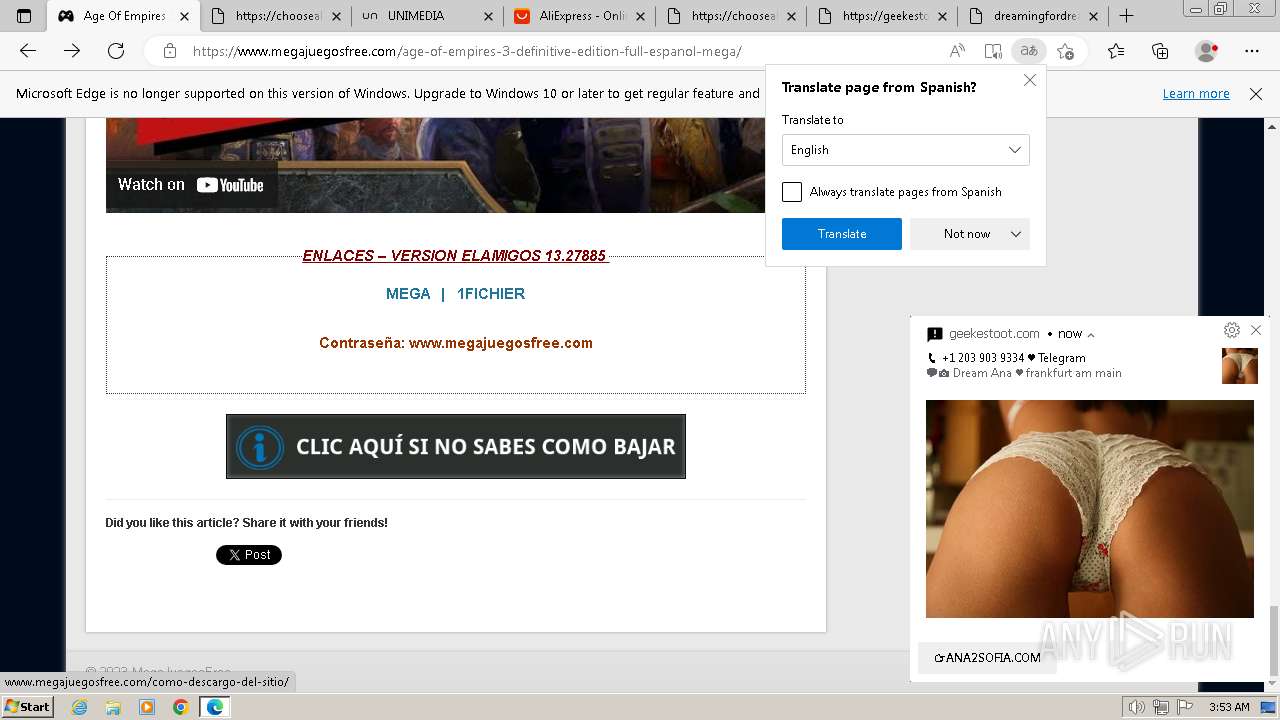
Task: Click the ENLACES – VERSION ELAMIGOS heading
Action: [455, 256]
